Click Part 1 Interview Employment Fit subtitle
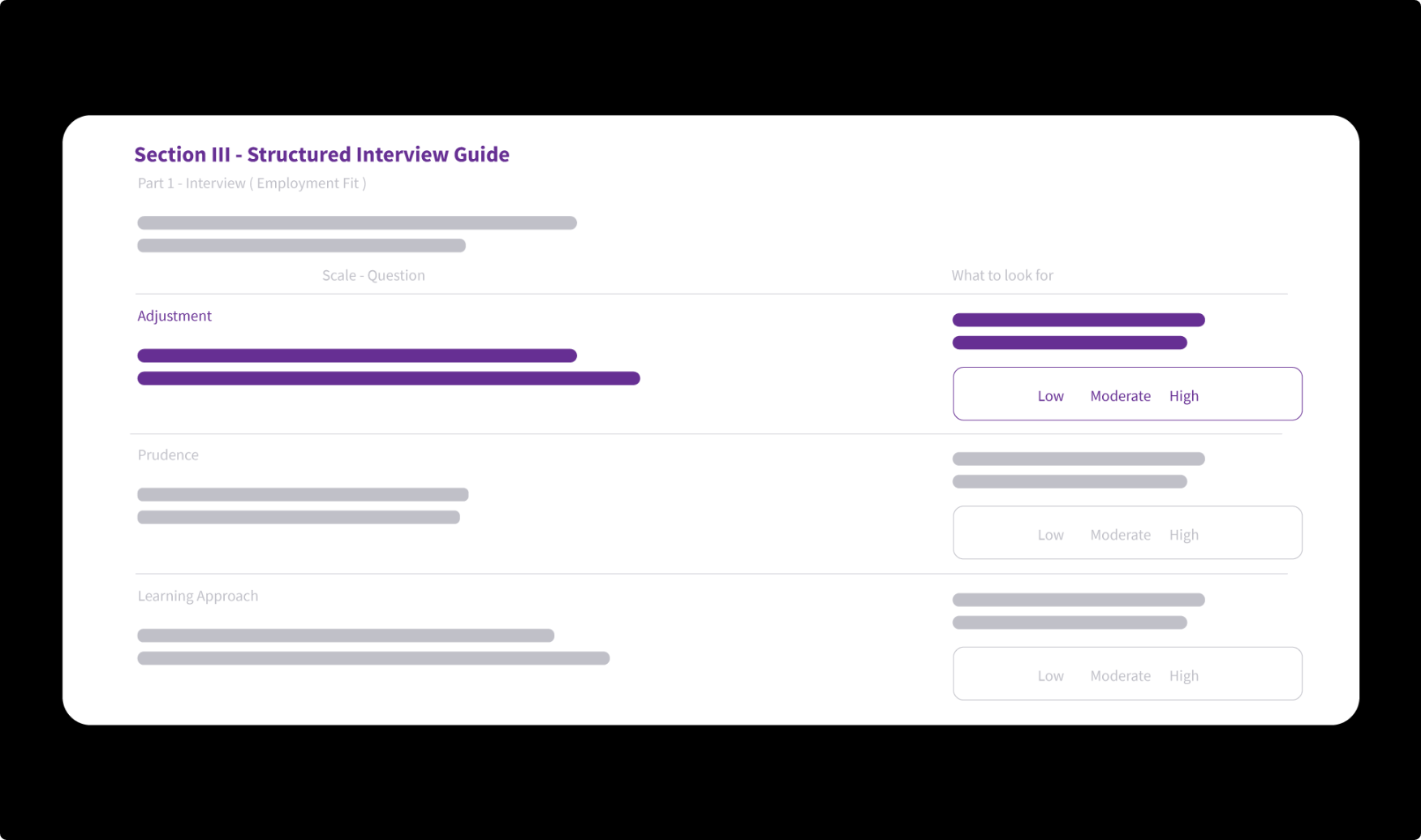1421x840 pixels. tap(252, 183)
